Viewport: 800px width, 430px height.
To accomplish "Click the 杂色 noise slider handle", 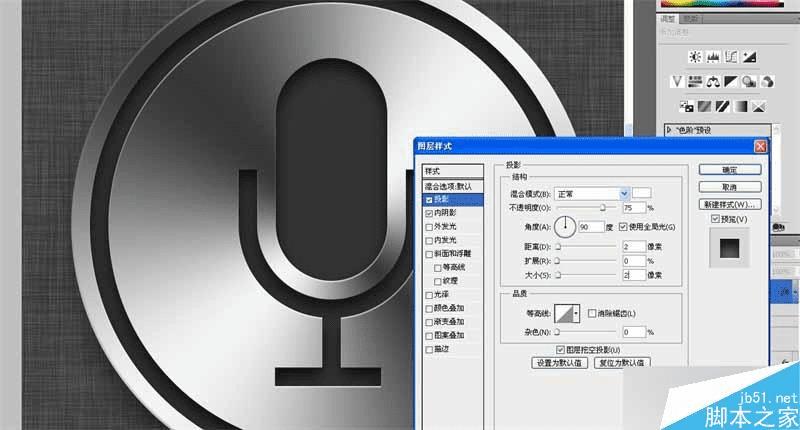I will [557, 332].
